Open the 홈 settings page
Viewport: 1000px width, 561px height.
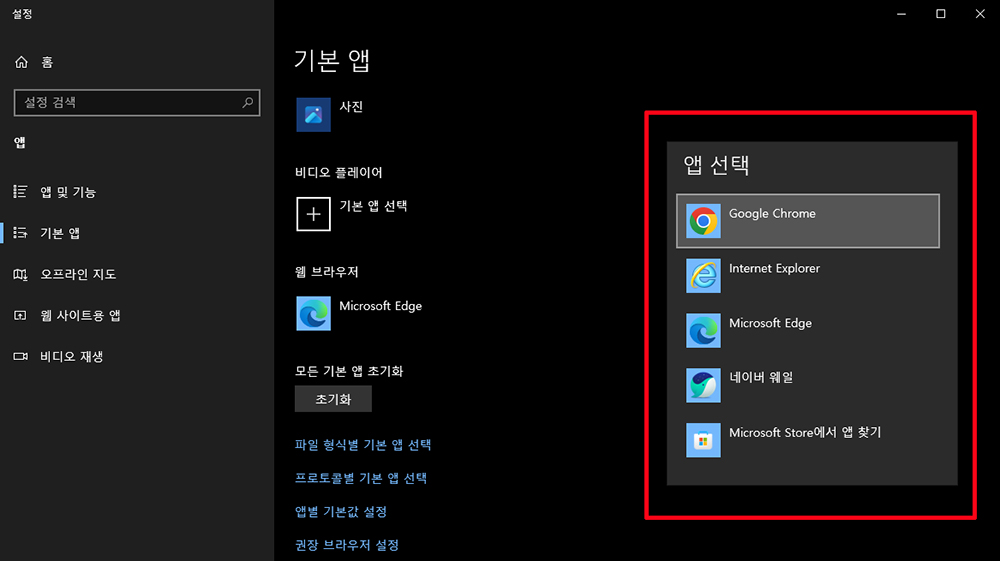(47, 62)
